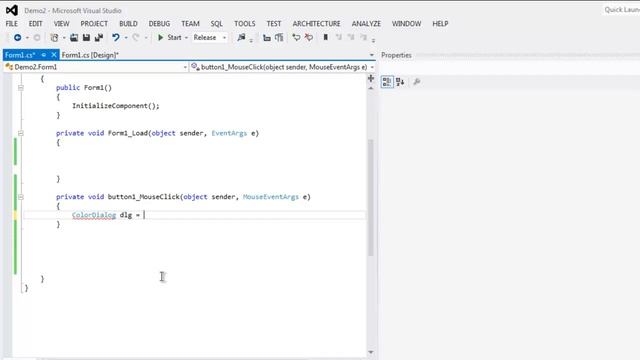
Task: Open the HELP menu
Action: [440, 24]
